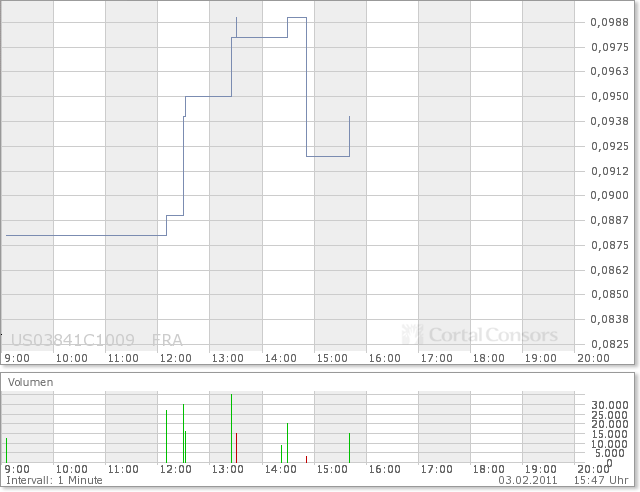
Task: Select 10:00 on the price chart time axis
Action: click(71, 358)
